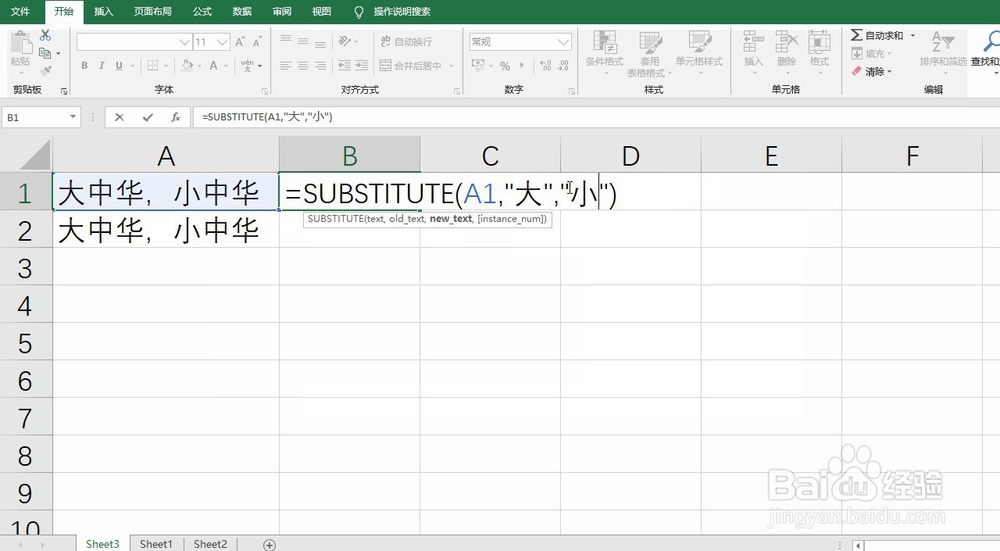
Task: Open number format 常规 dropdown
Action: point(563,42)
